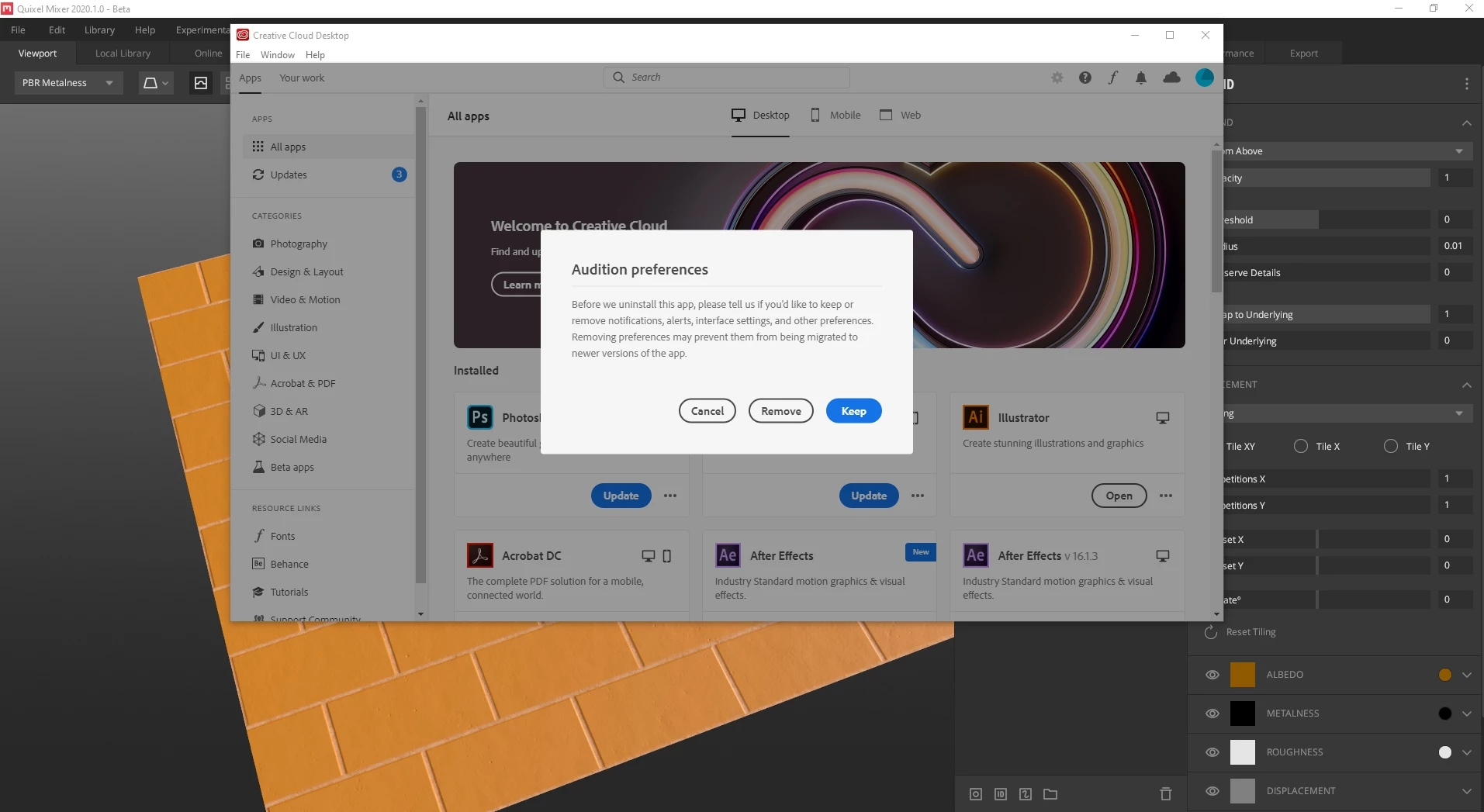Open the Mixer panel three-dot options menu
Image resolution: width=1484 pixels, height=812 pixels.
(1466, 84)
